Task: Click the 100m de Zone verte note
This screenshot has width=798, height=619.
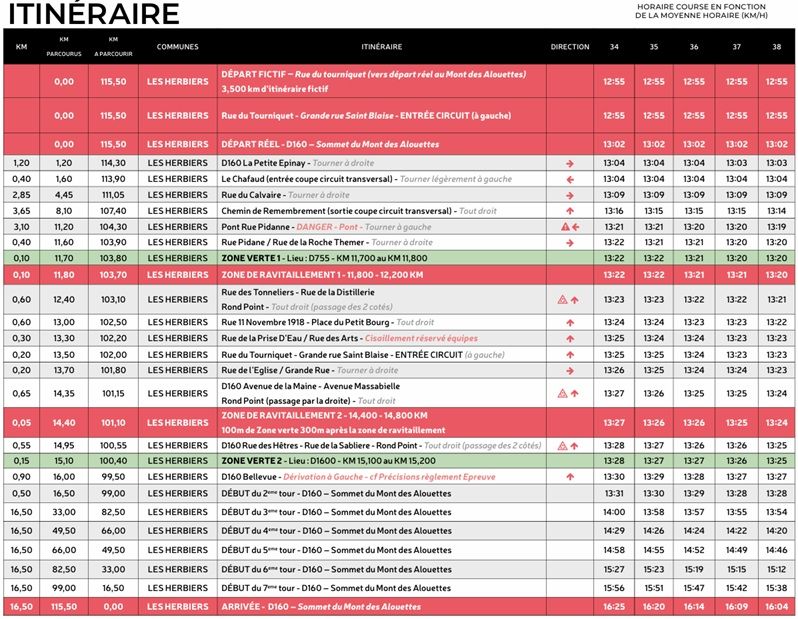Action: pyautogui.click(x=333, y=430)
